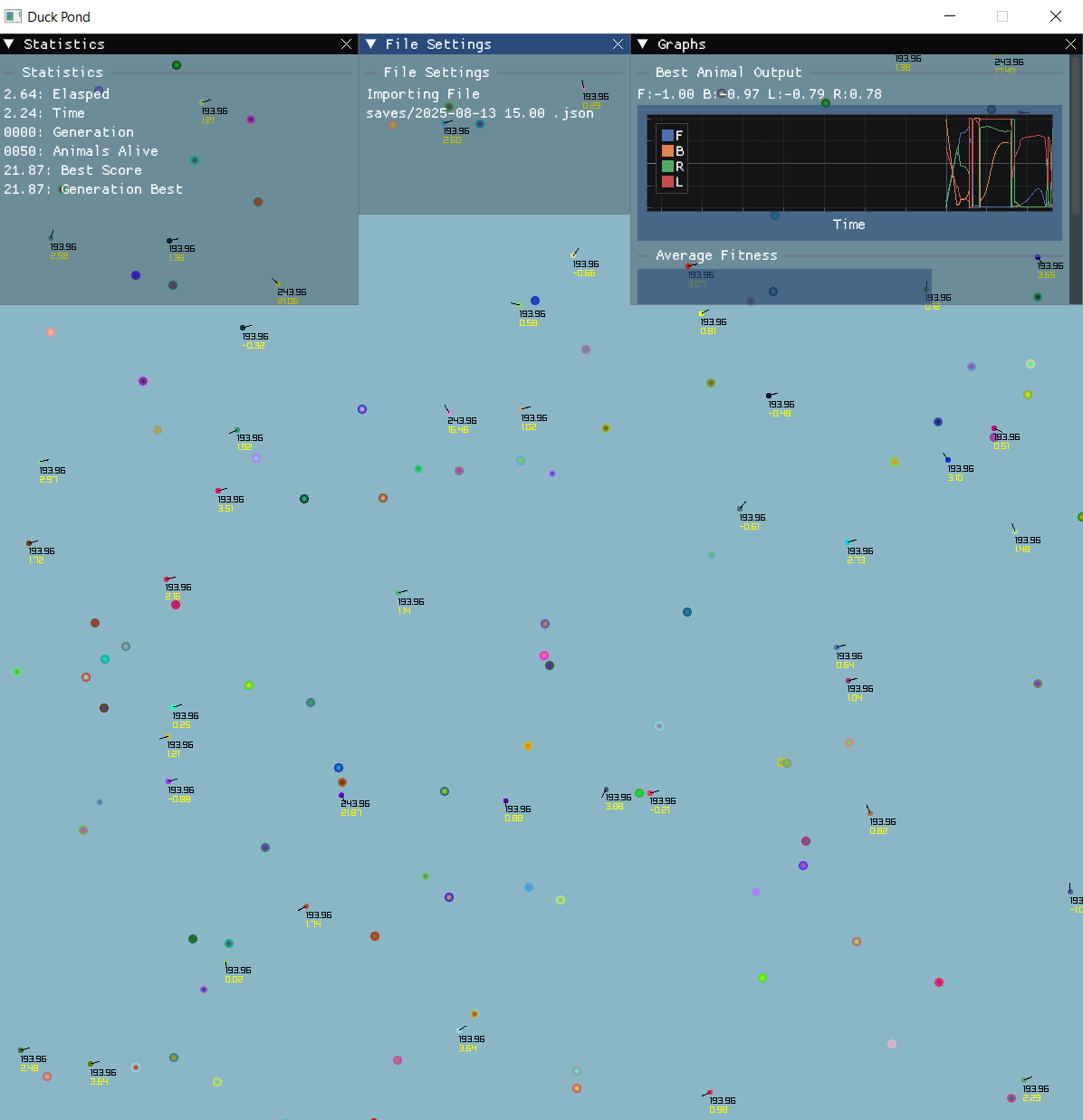Close the File Settings panel
1083x1120 pixels.
click(618, 43)
